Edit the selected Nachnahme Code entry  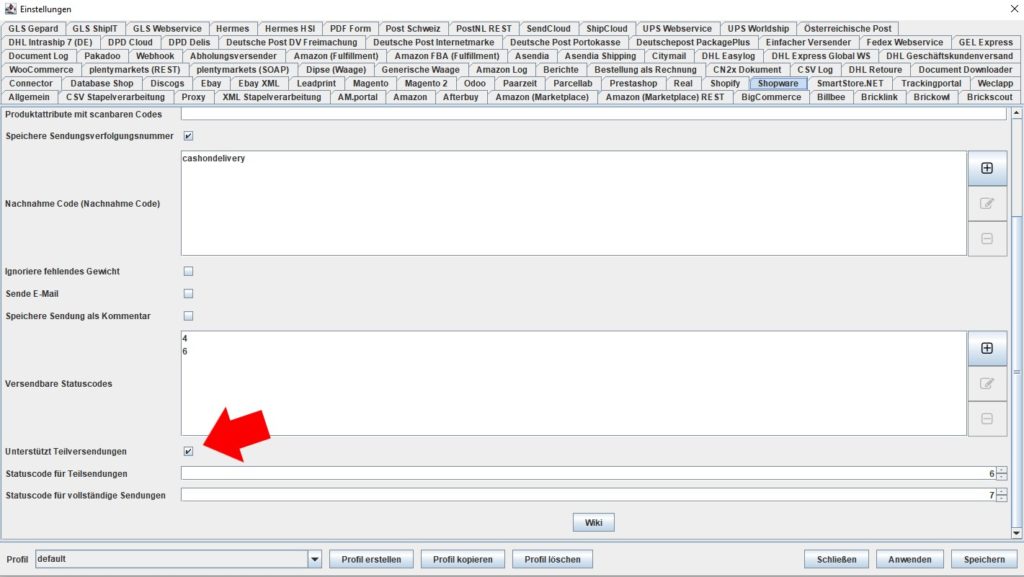click(987, 204)
